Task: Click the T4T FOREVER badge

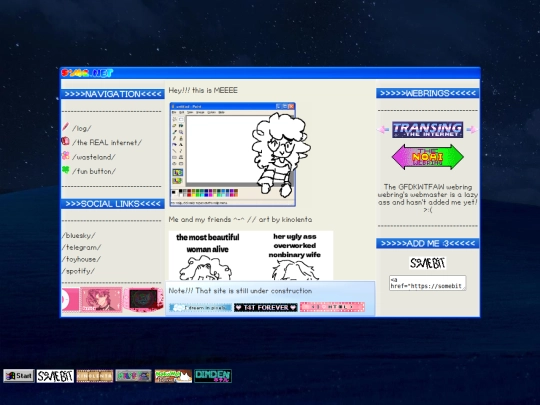Action: (266, 307)
